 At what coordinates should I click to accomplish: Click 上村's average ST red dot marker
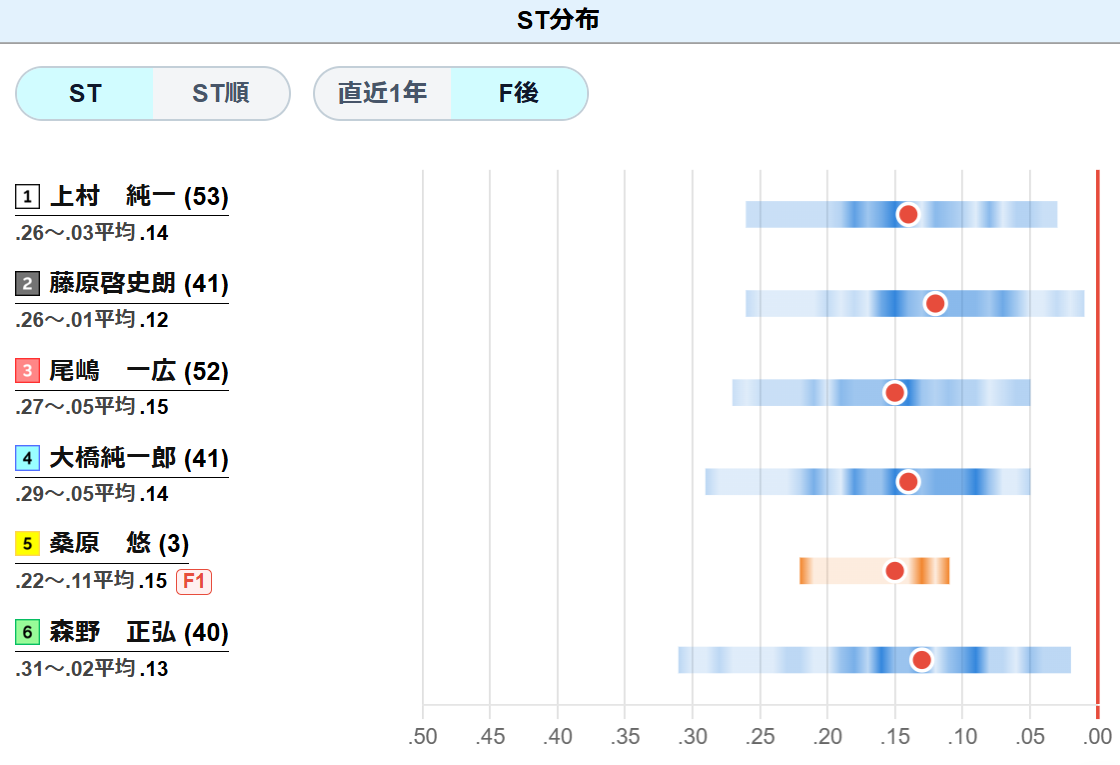(908, 214)
